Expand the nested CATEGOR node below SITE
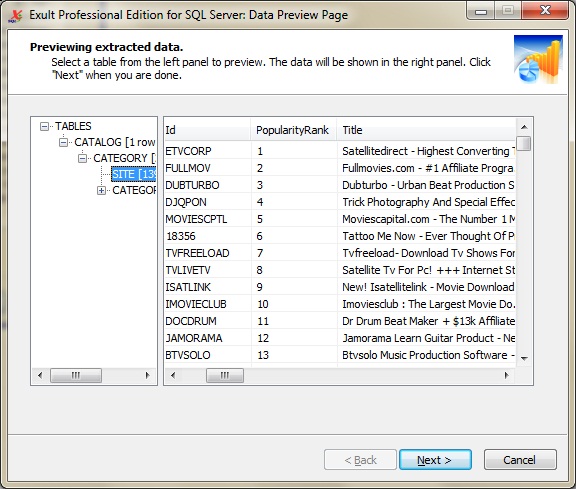Viewport: 576px width, 489px height. 101,190
